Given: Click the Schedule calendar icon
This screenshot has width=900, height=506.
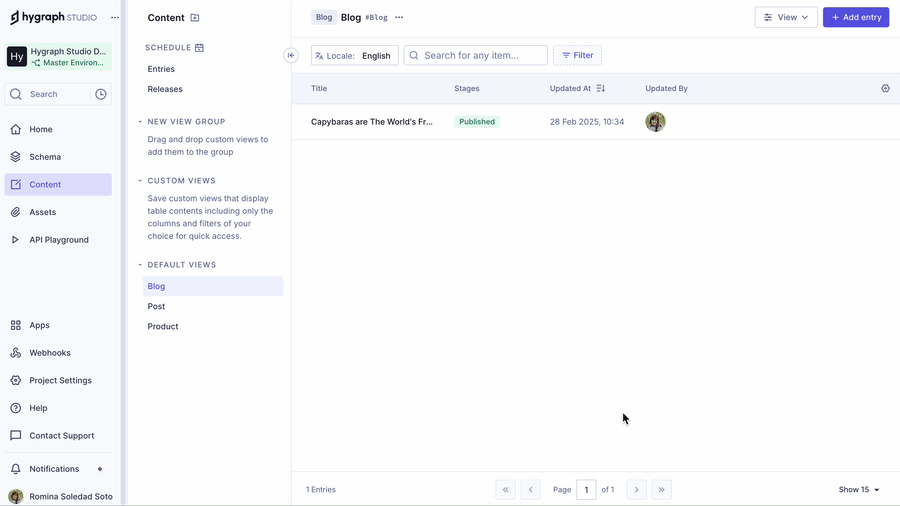Looking at the screenshot, I should coord(200,48).
